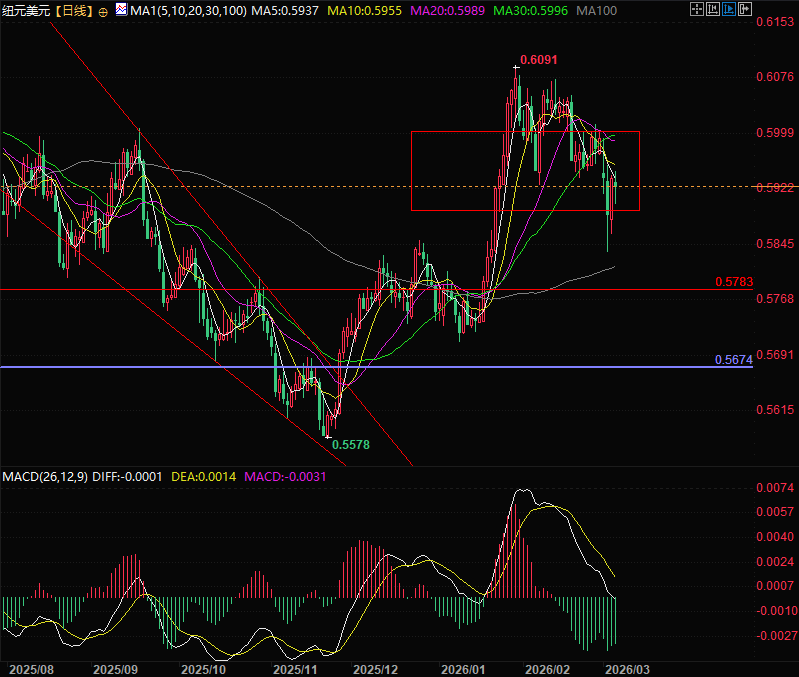Click the 2025/09 date on time axis
This screenshot has width=799, height=677.
[114, 667]
